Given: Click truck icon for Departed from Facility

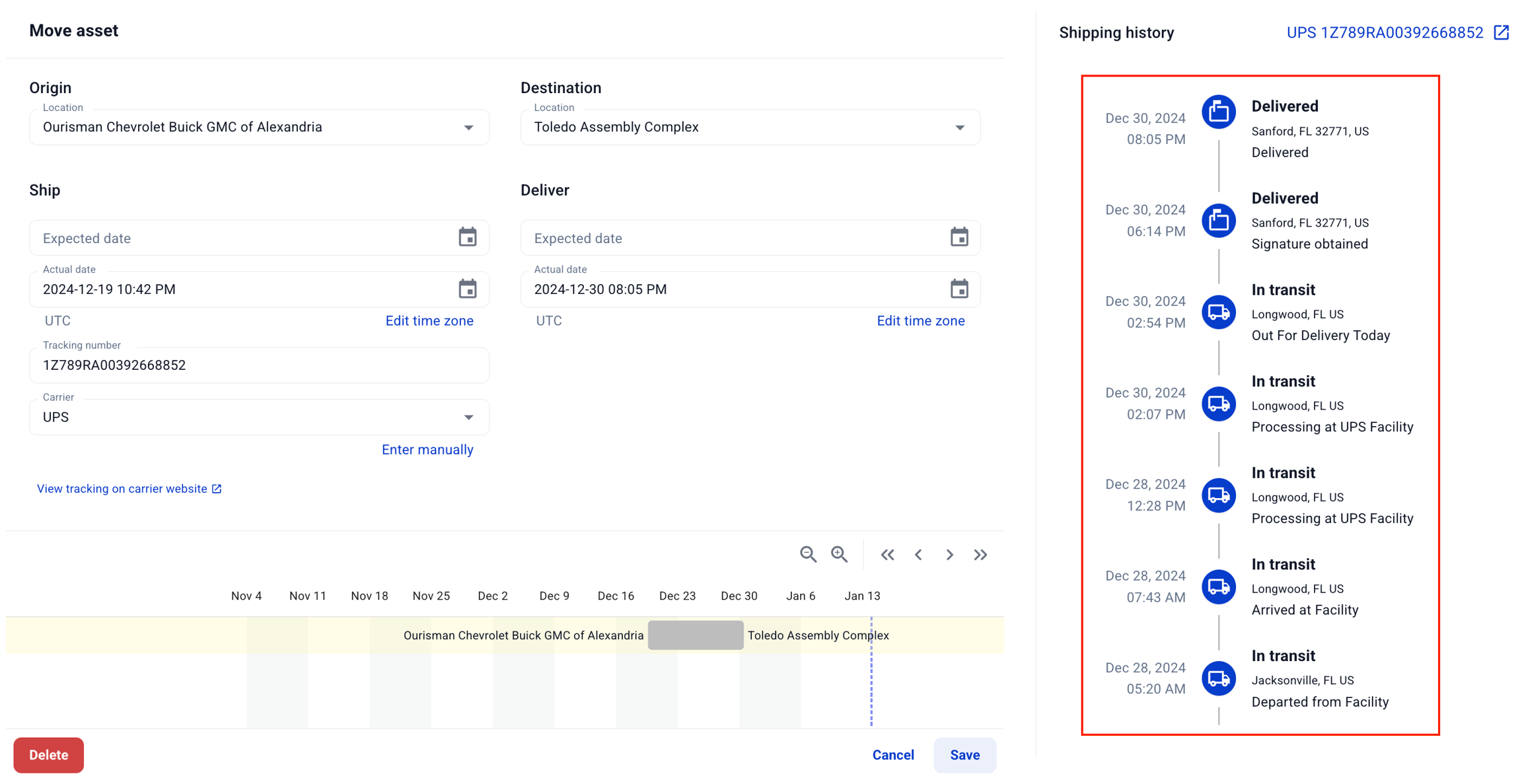Looking at the screenshot, I should [x=1219, y=678].
